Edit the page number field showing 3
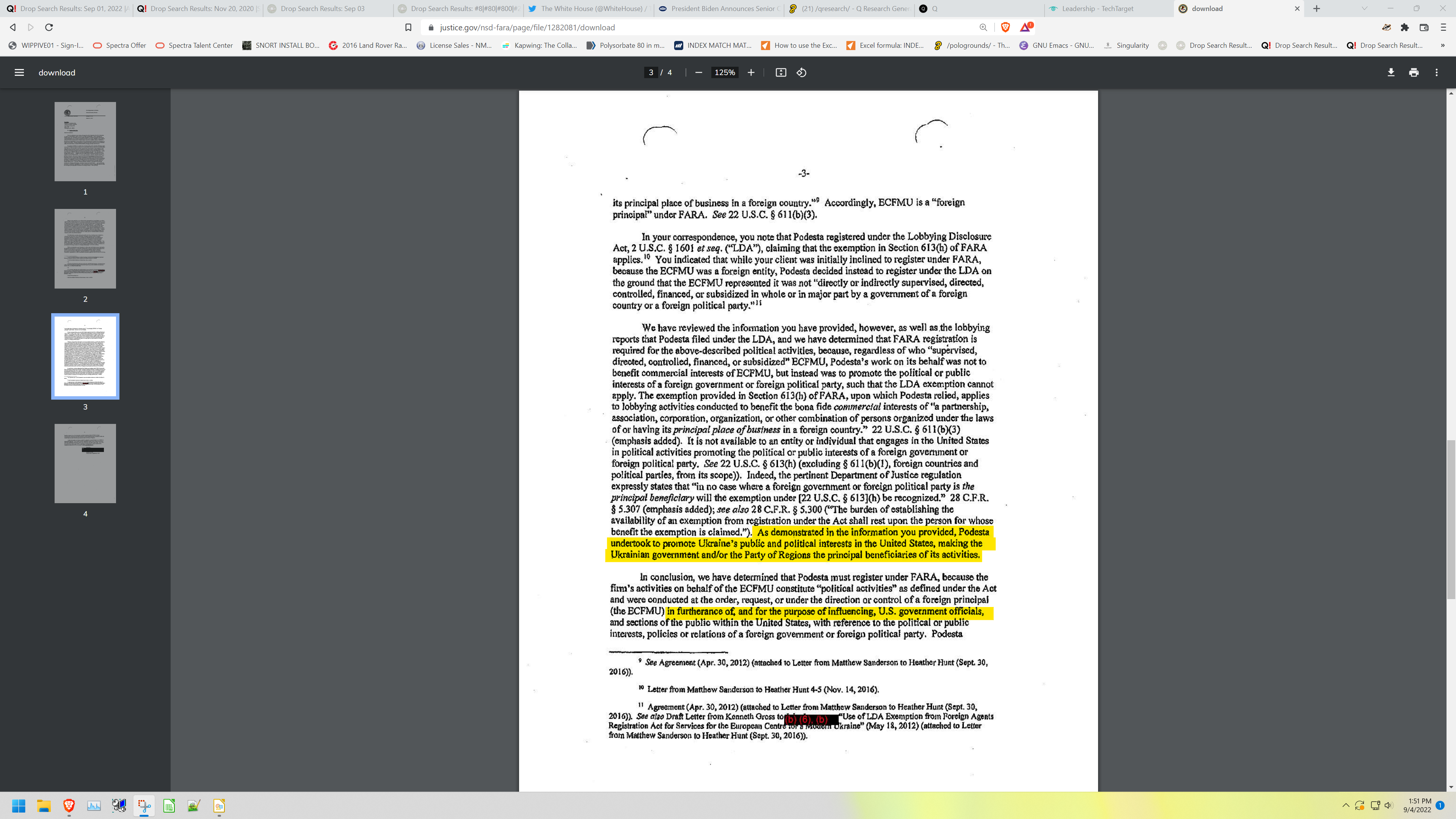The height and width of the screenshot is (819, 1456). pyautogui.click(x=651, y=72)
